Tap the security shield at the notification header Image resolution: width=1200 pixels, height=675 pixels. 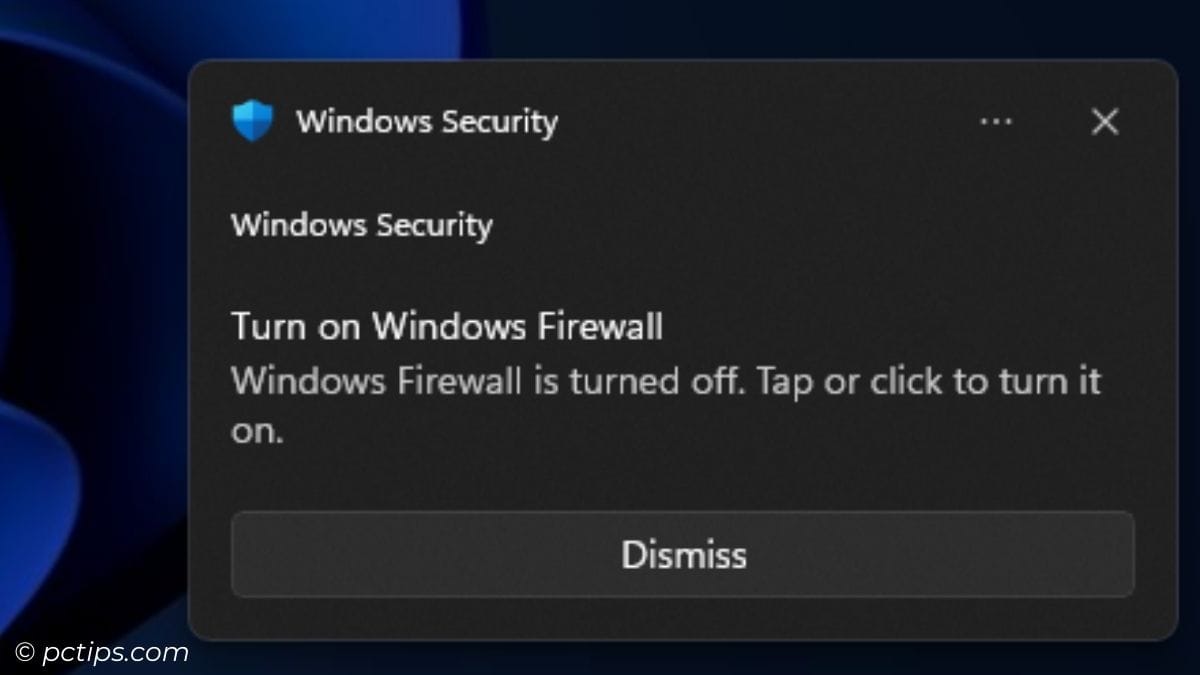[252, 120]
